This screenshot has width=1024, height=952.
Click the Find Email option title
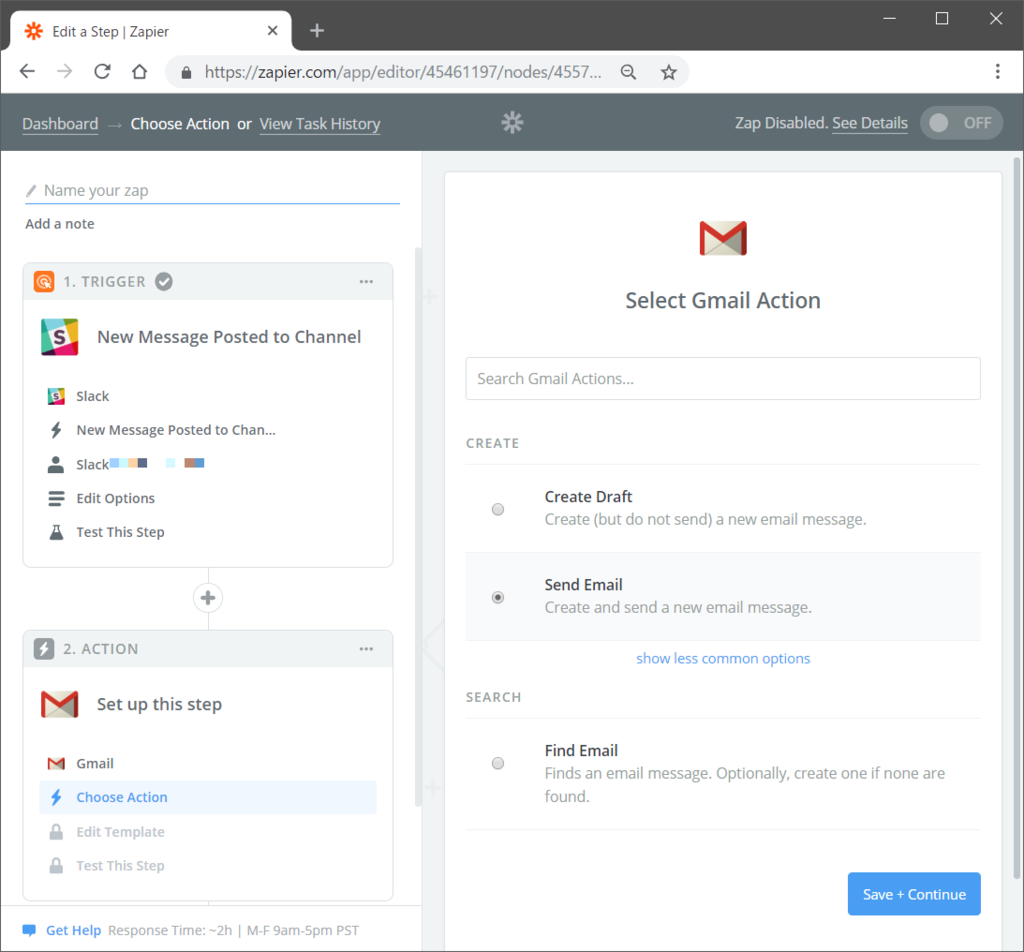[581, 750]
